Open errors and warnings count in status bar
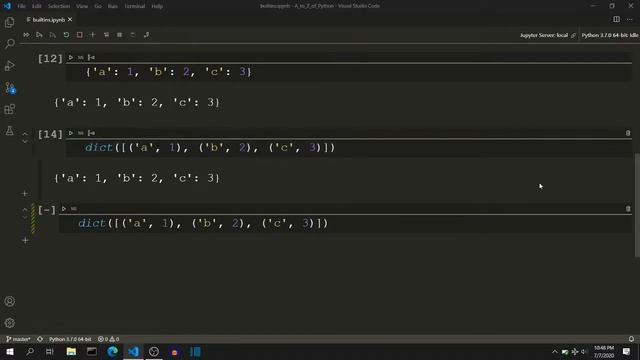The width and height of the screenshot is (640, 360). [108, 339]
